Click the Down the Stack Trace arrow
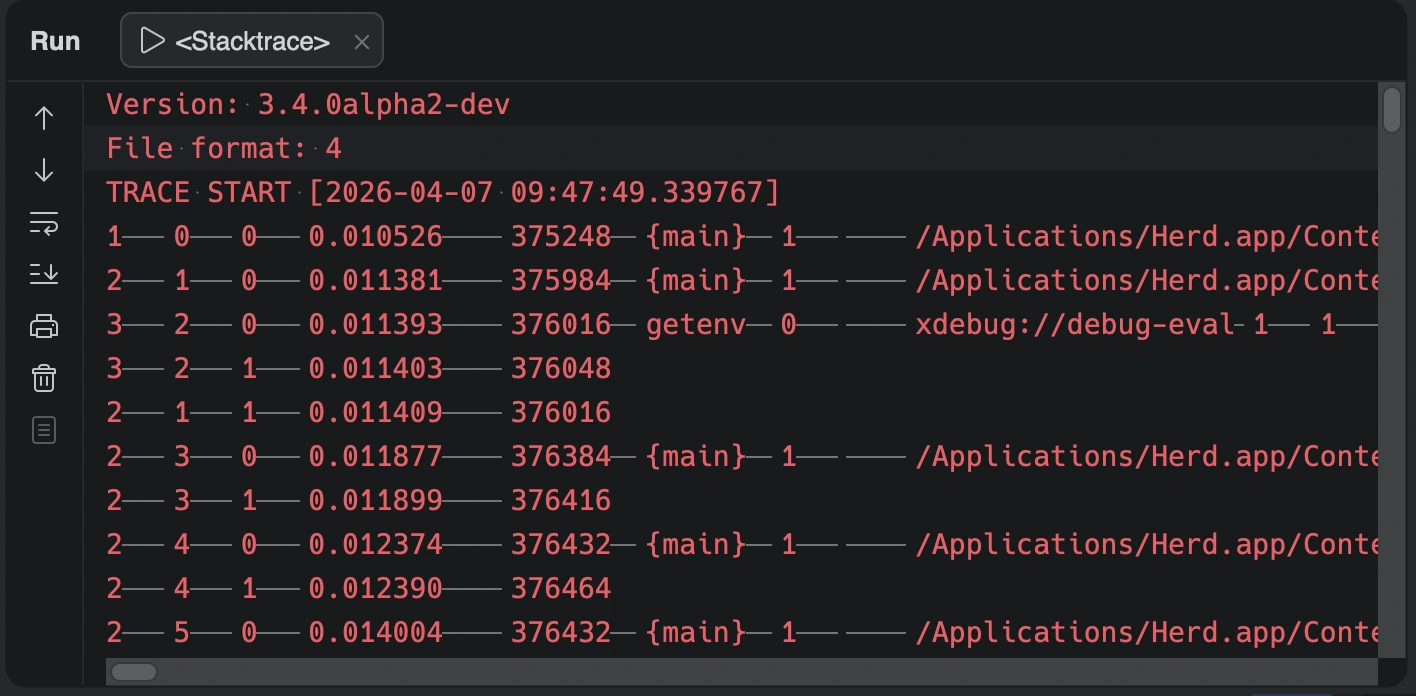 pyautogui.click(x=44, y=171)
